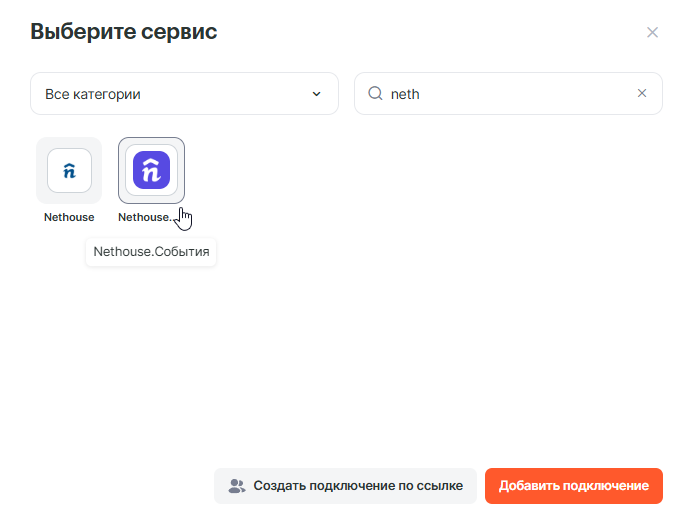Select the white Nethouse service logo

(69, 170)
